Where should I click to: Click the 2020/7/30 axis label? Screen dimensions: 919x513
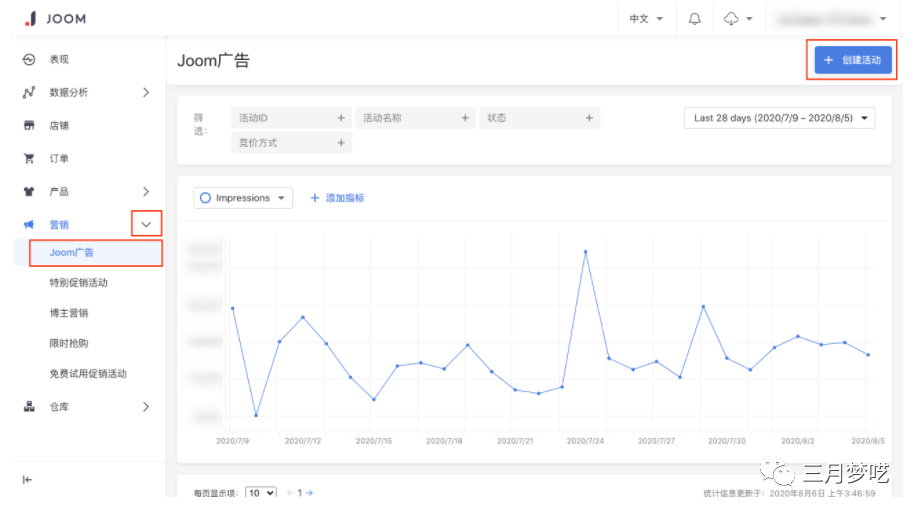coord(727,441)
